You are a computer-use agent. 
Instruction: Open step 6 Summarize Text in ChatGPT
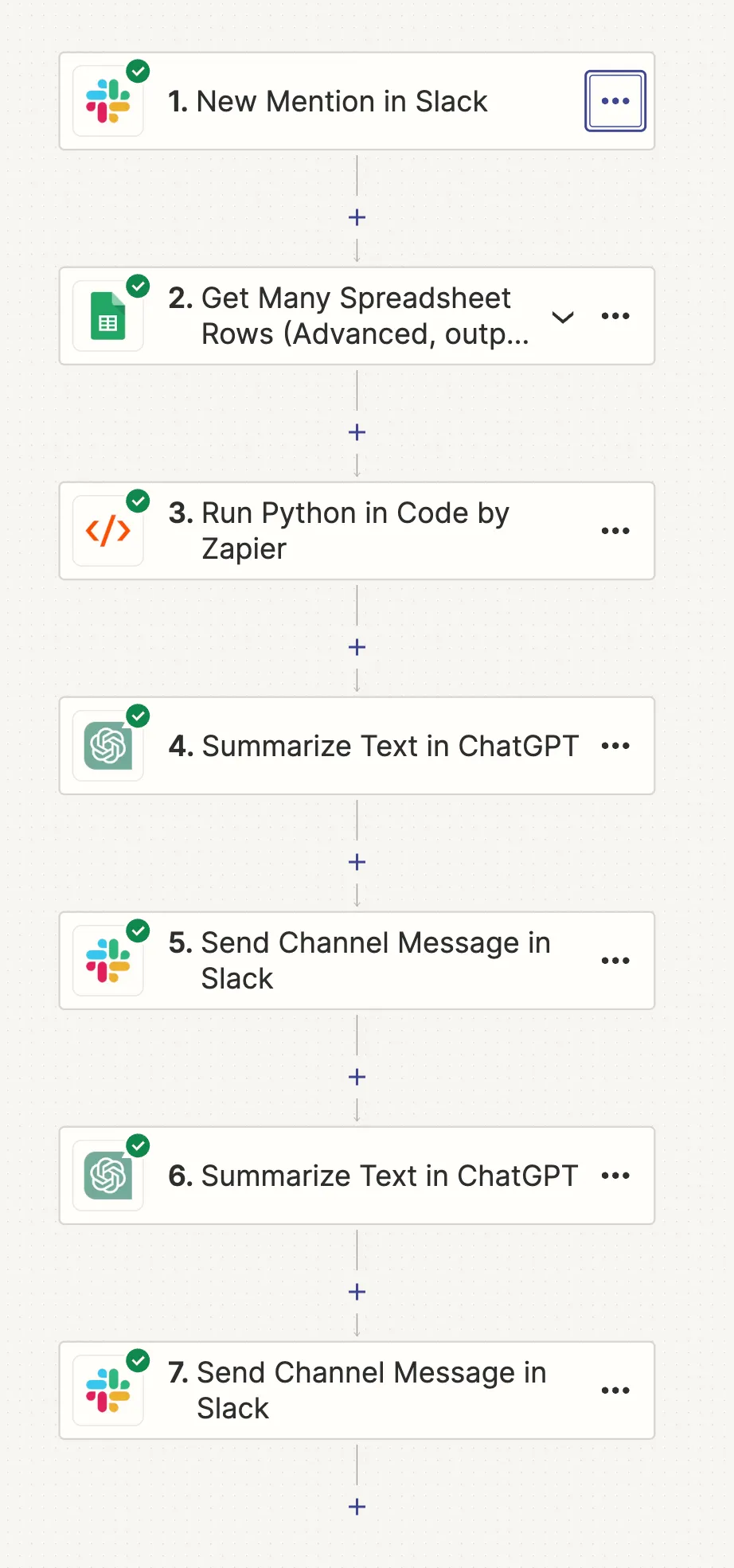[x=357, y=1176]
